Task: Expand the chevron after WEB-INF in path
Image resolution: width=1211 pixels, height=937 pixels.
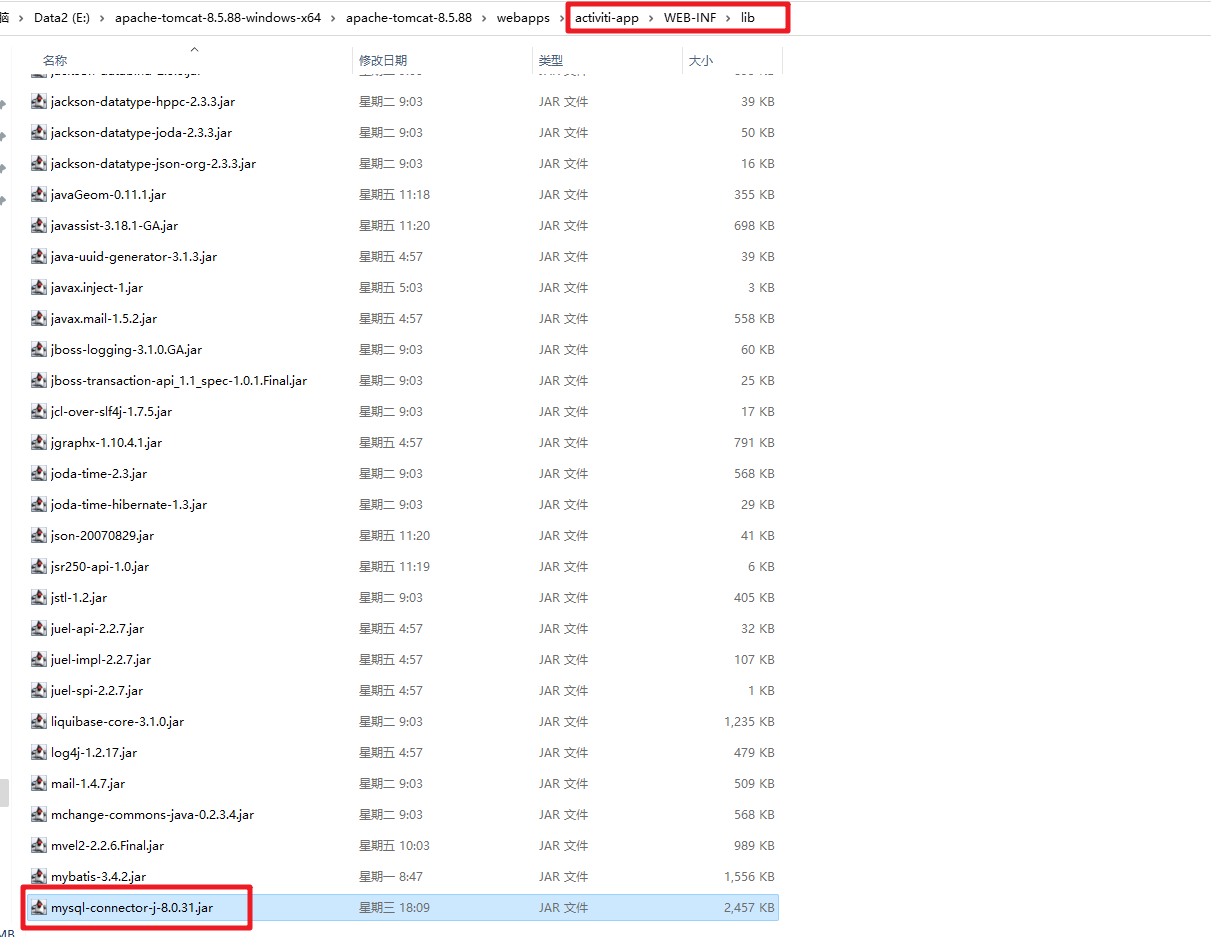Action: click(728, 19)
